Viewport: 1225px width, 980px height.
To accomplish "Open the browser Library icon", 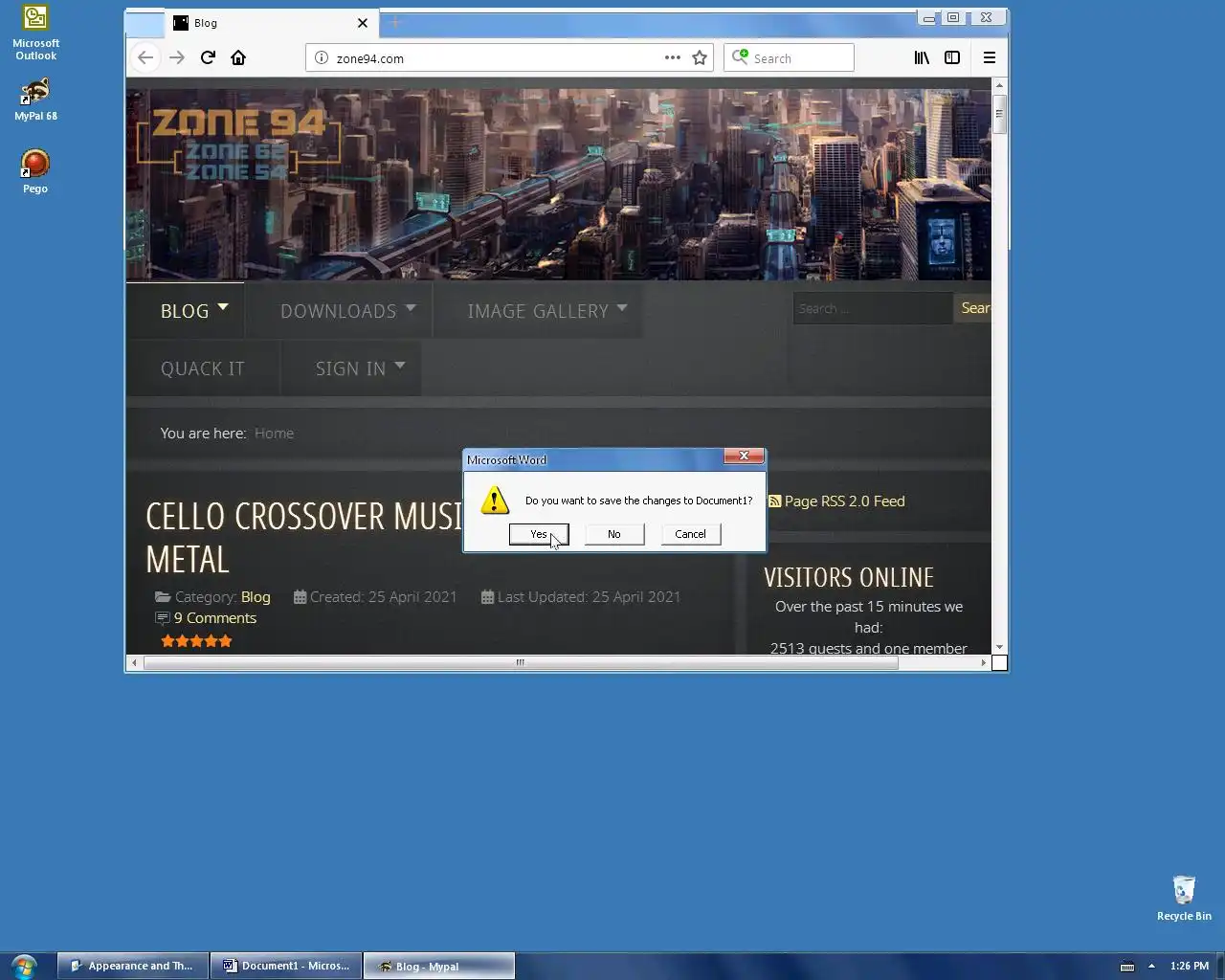I will tap(922, 57).
